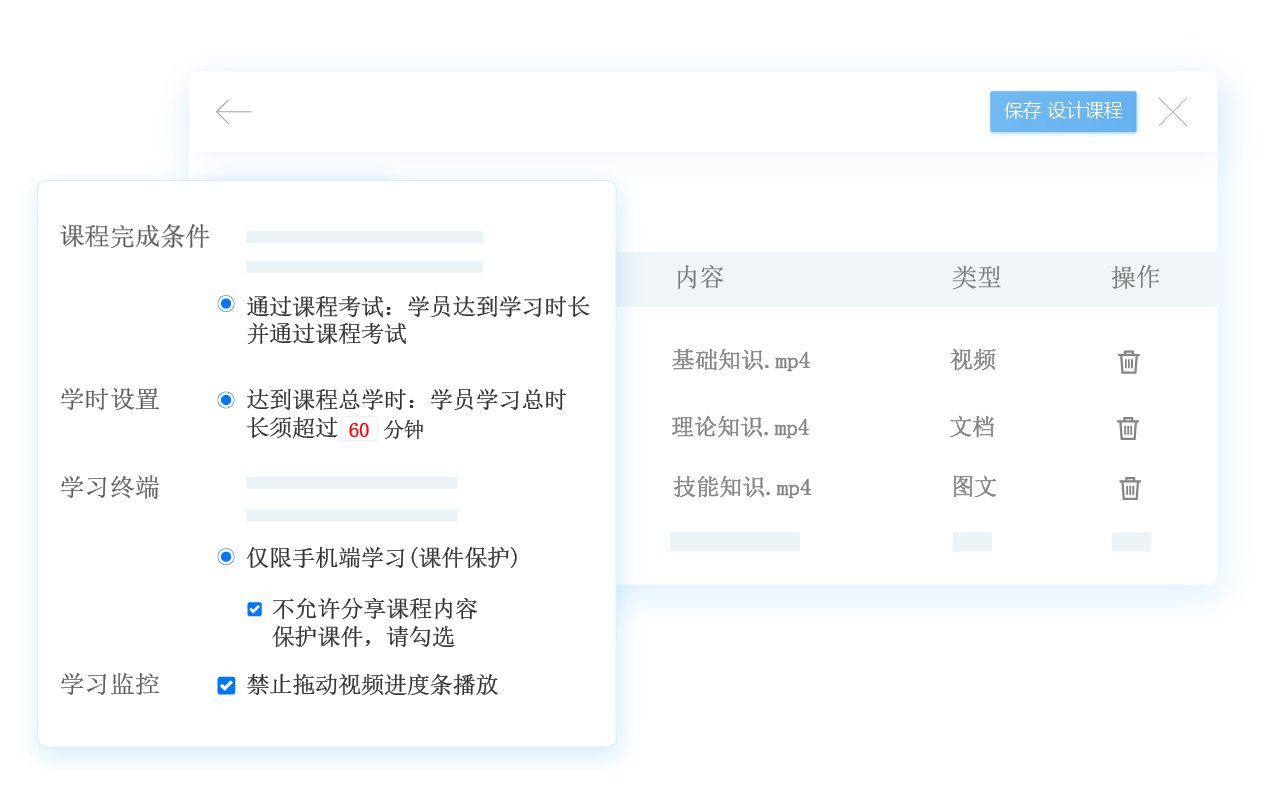Screen dimensions: 1281x791
Task: Click the delete icon beside 文档 type
Action: [1128, 428]
